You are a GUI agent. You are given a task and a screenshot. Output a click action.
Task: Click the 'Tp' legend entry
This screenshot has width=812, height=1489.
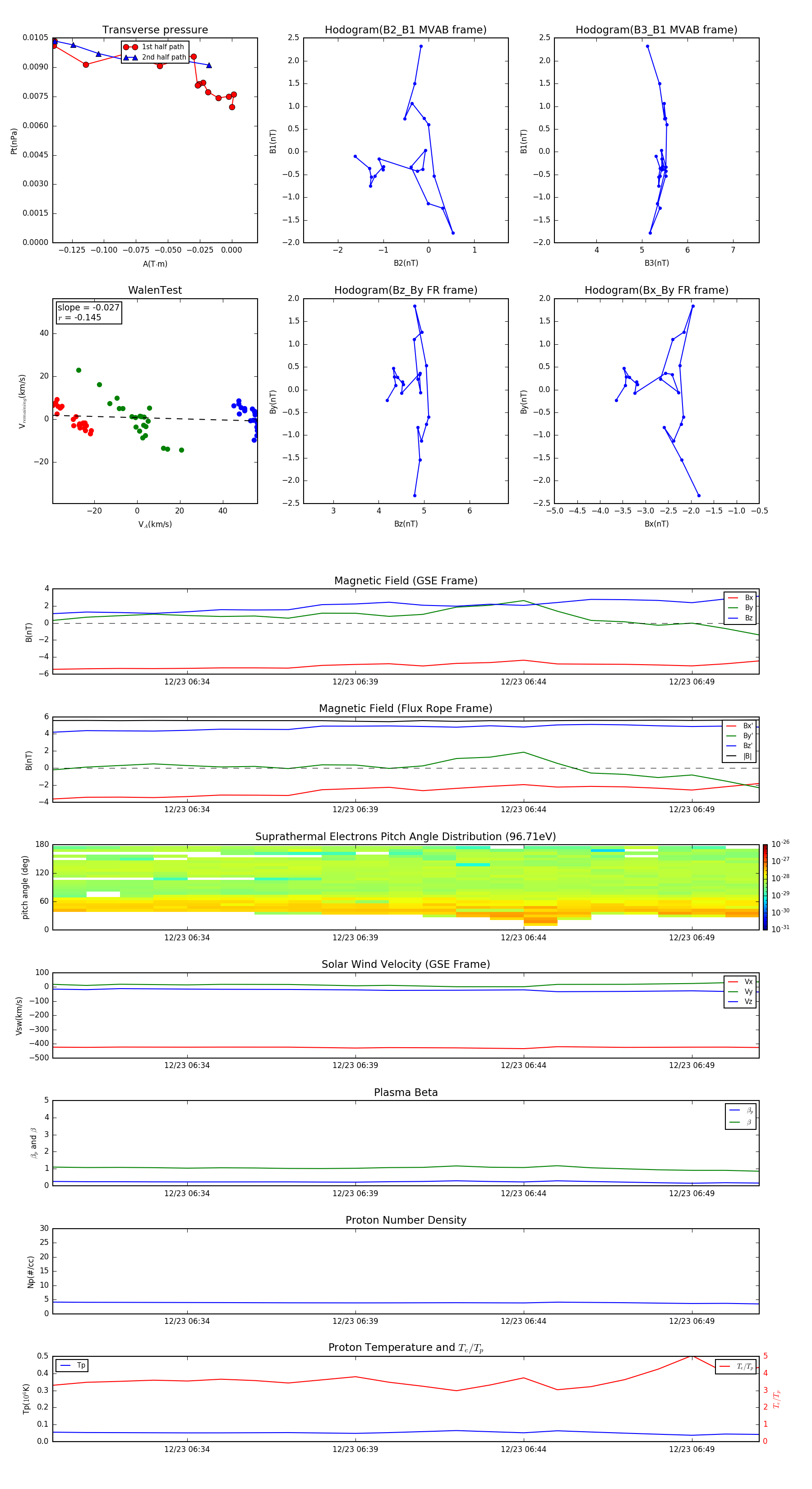coord(72,1365)
